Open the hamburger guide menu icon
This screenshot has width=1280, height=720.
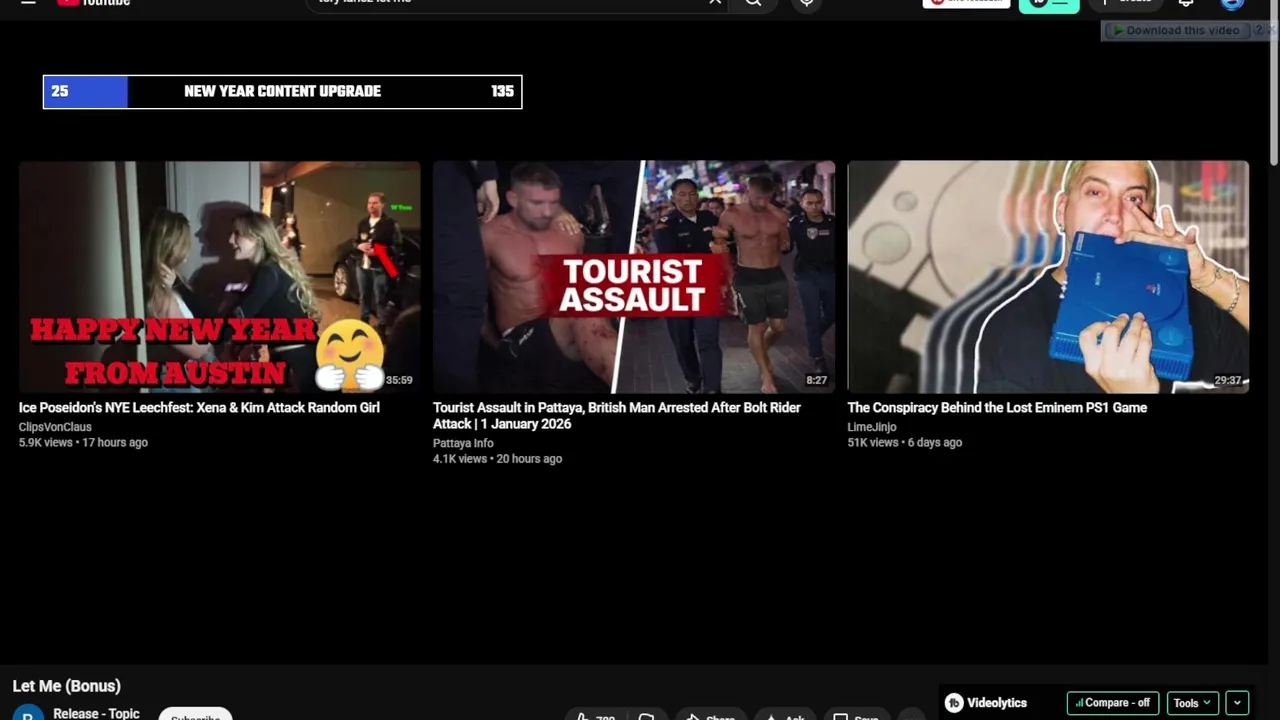28,2
